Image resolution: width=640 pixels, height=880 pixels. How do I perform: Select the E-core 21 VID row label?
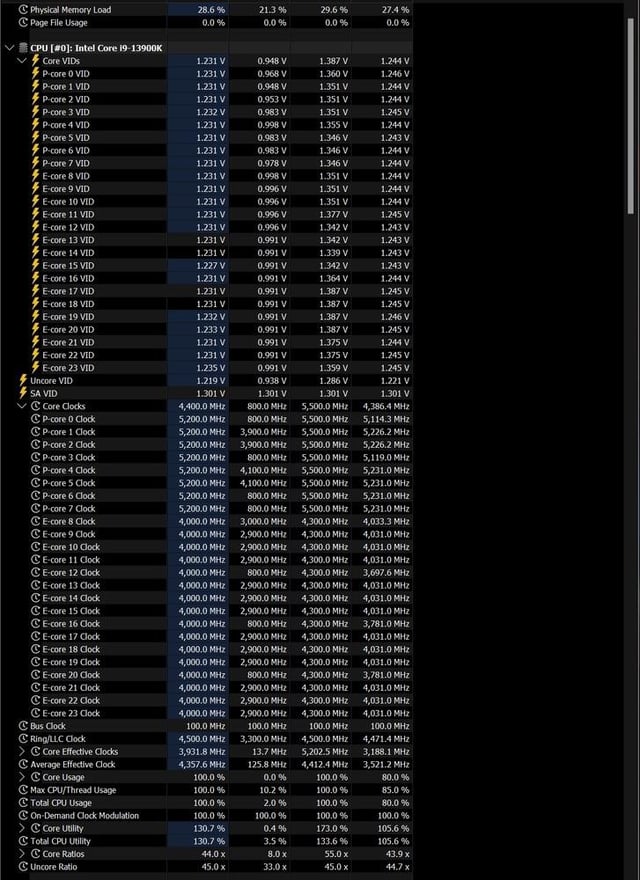click(68, 342)
